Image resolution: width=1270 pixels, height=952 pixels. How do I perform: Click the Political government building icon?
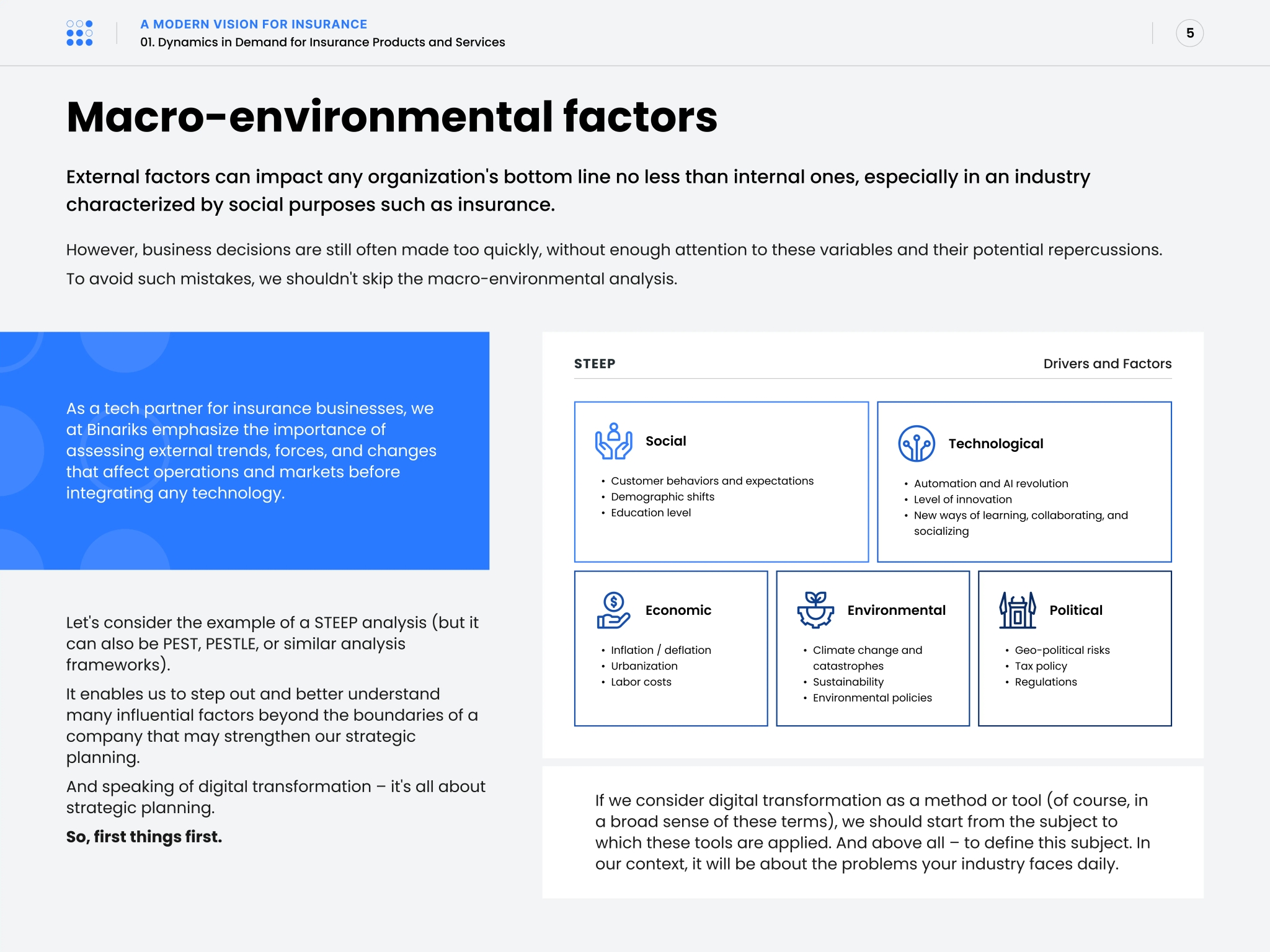click(1017, 610)
